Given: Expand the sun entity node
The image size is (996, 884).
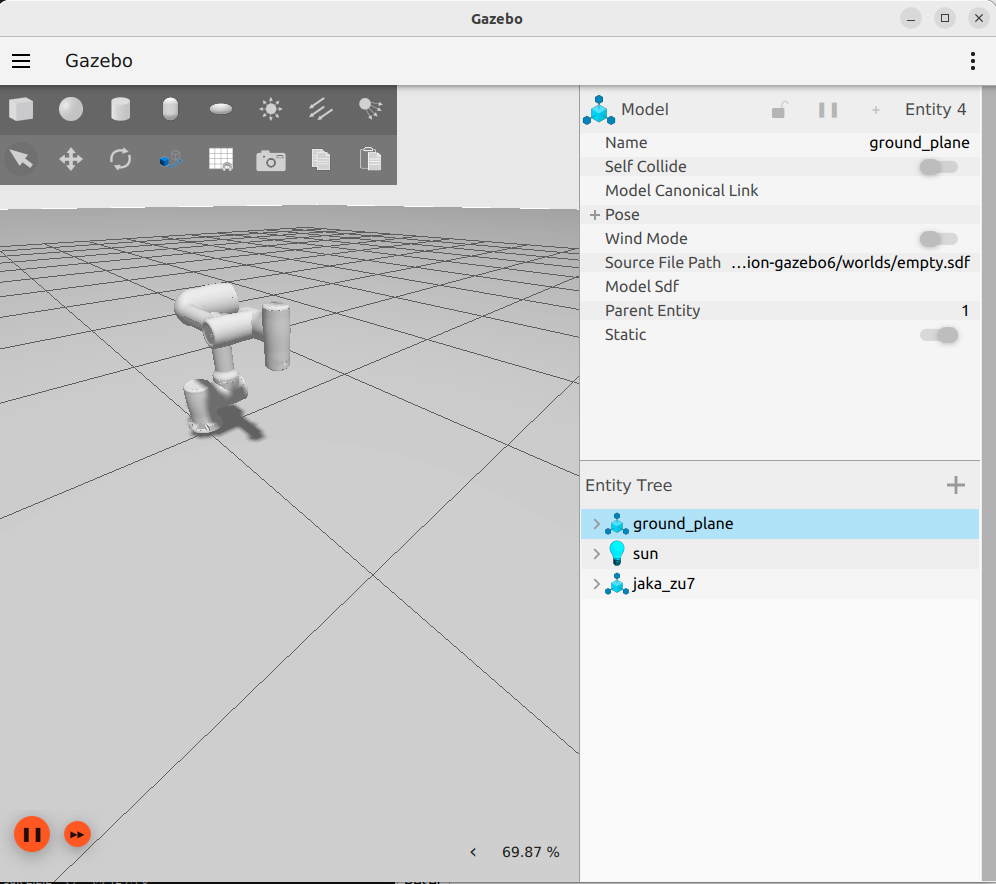Looking at the screenshot, I should (596, 553).
